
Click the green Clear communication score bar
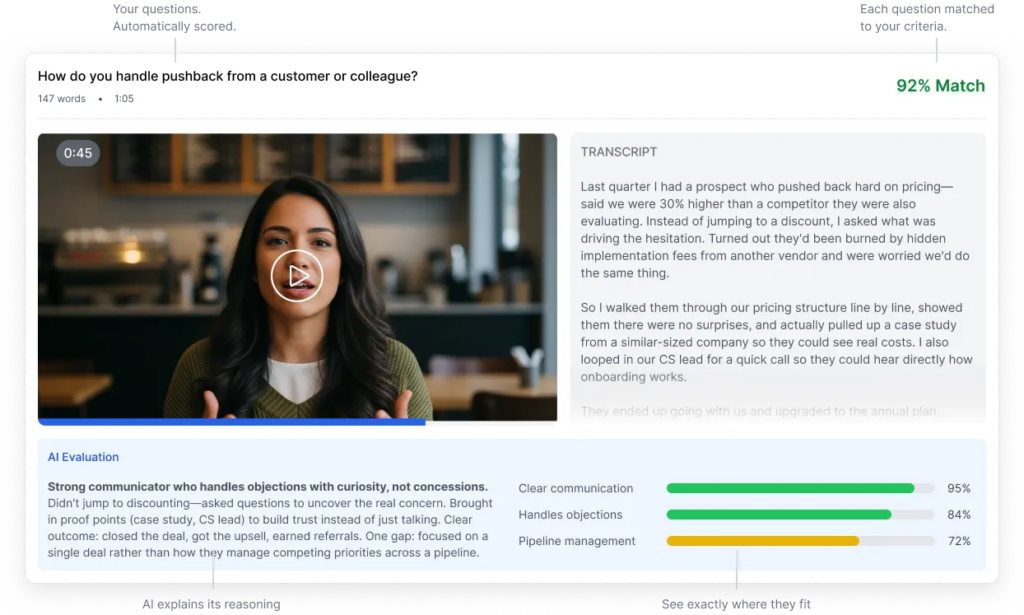click(x=790, y=489)
